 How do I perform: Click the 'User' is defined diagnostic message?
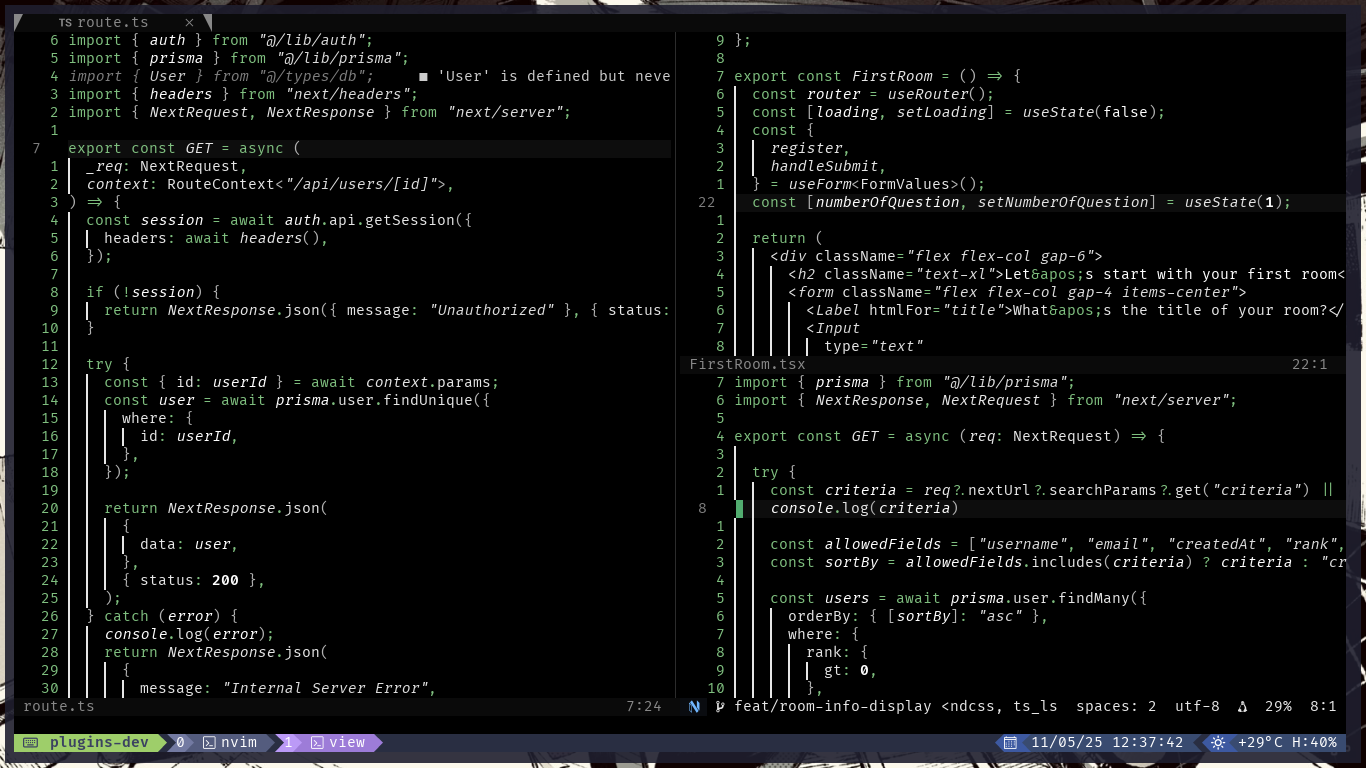tap(554, 76)
